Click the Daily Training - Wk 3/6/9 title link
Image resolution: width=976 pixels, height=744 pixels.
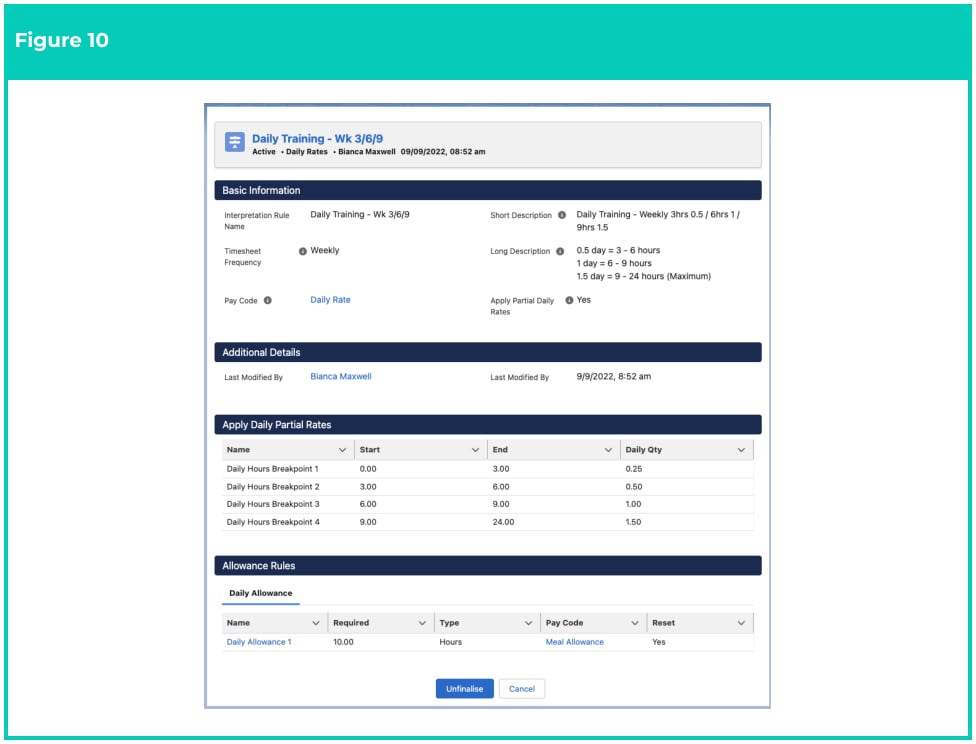(x=317, y=138)
